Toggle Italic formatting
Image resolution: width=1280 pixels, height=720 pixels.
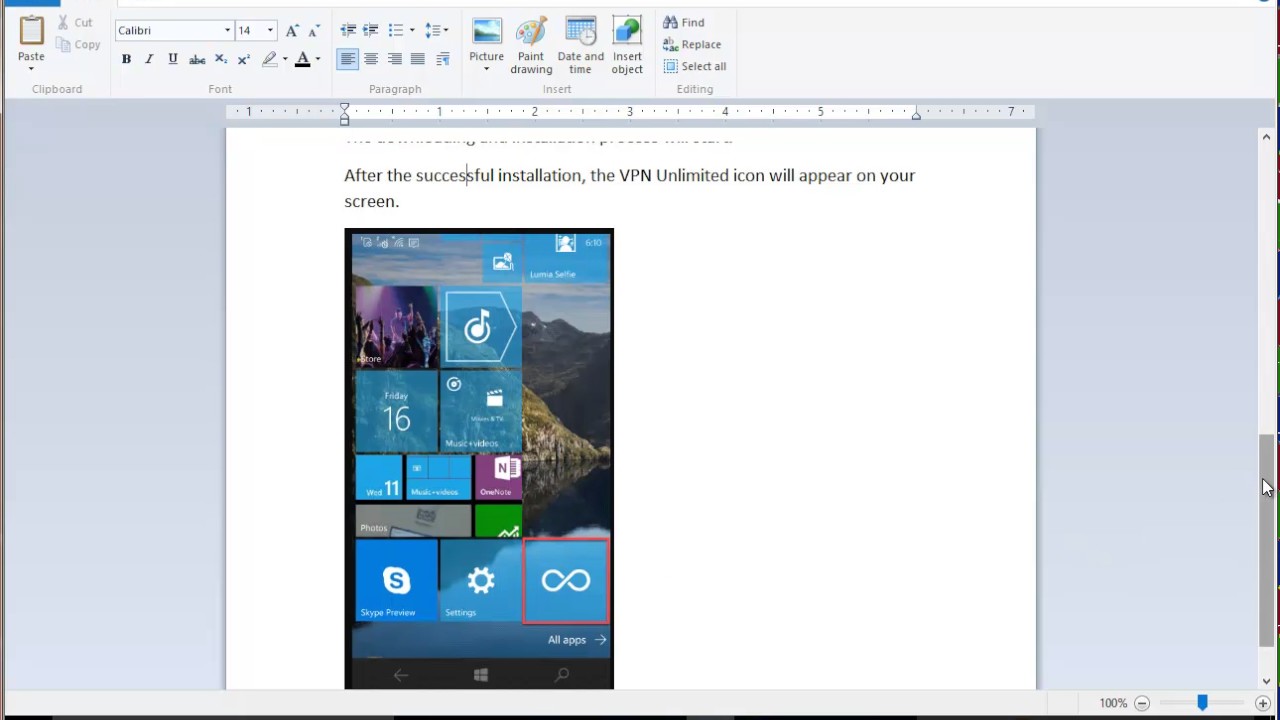click(x=149, y=59)
